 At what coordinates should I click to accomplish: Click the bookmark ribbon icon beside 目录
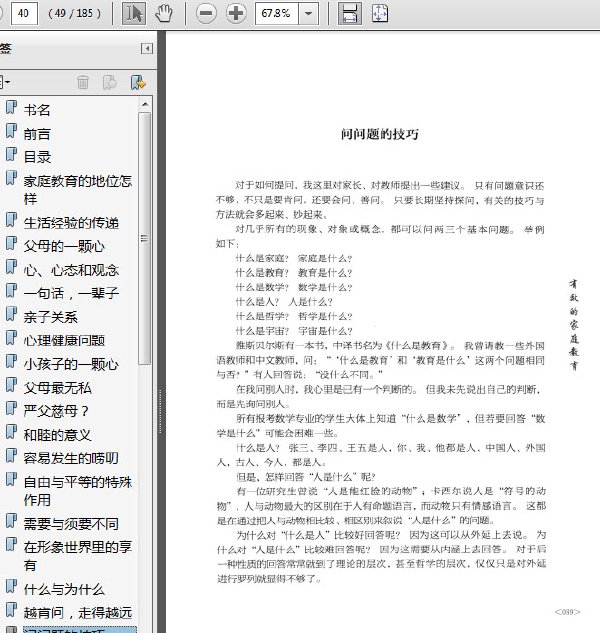coord(12,154)
